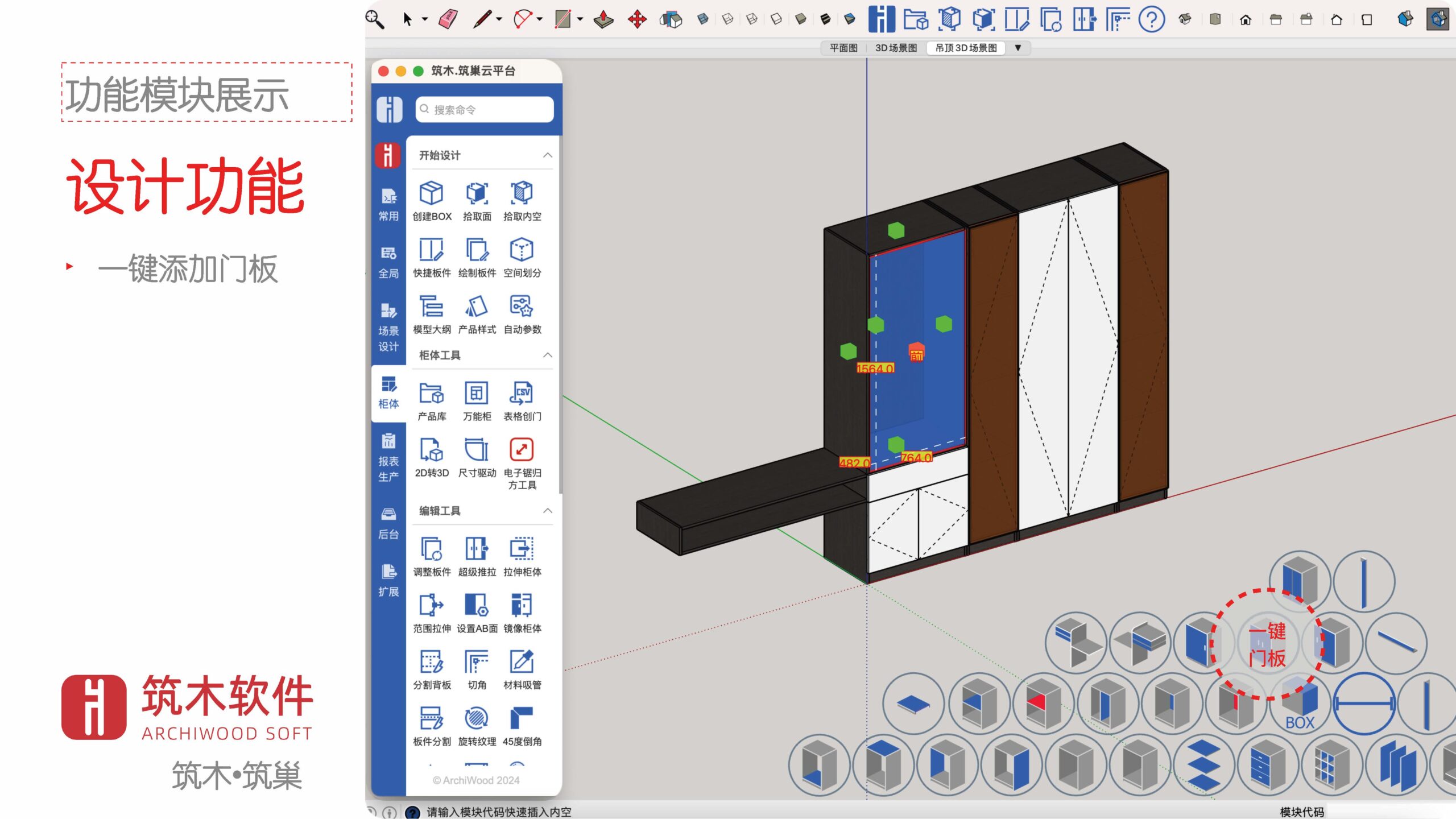Image resolution: width=1456 pixels, height=819 pixels.
Task: Click the 电子锯归方工具 icon
Action: 522,450
